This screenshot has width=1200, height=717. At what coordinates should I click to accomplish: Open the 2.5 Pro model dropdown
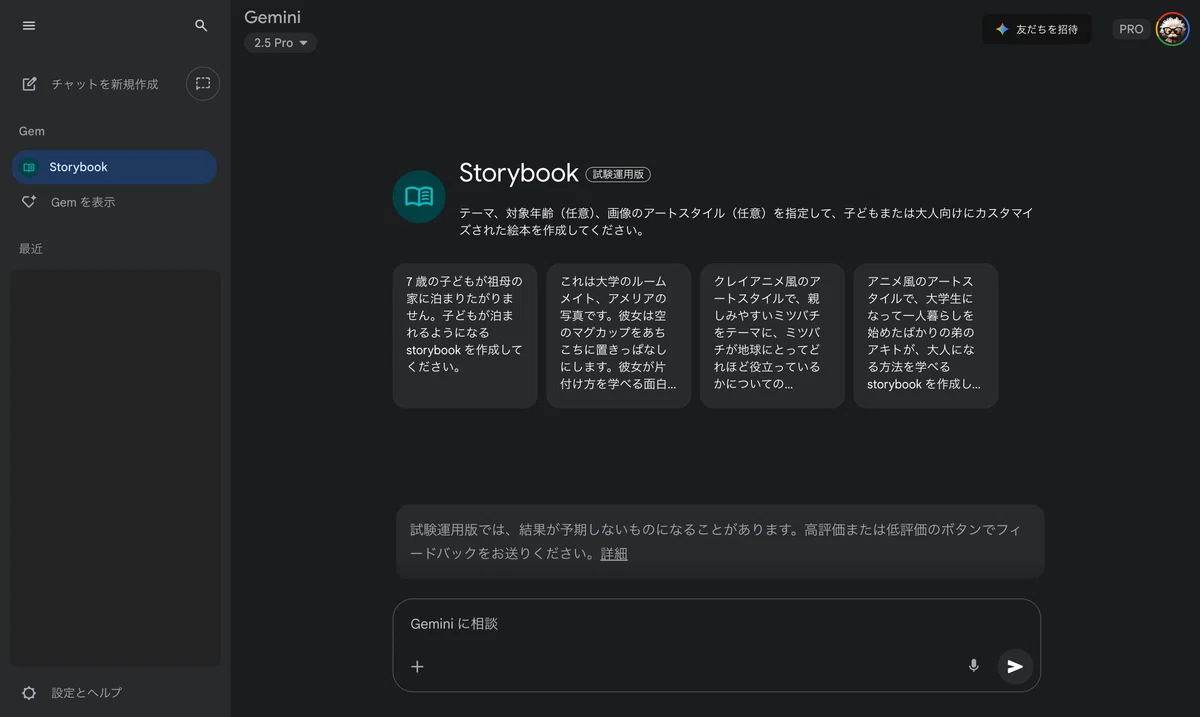tap(280, 43)
